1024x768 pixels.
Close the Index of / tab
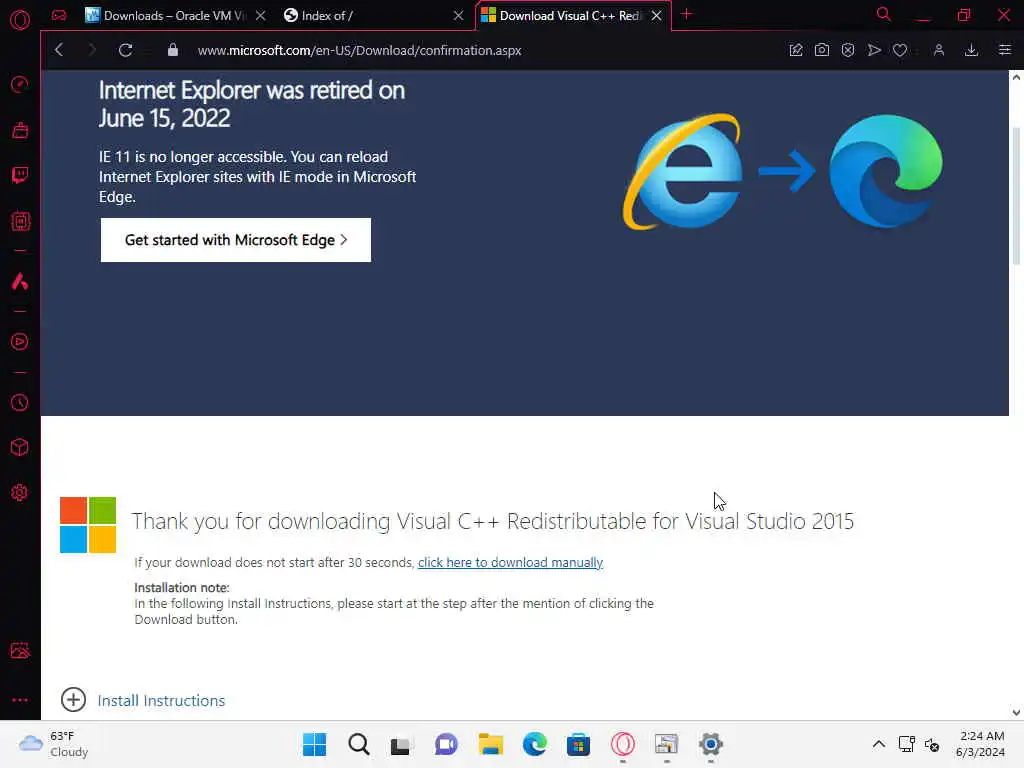tap(458, 16)
